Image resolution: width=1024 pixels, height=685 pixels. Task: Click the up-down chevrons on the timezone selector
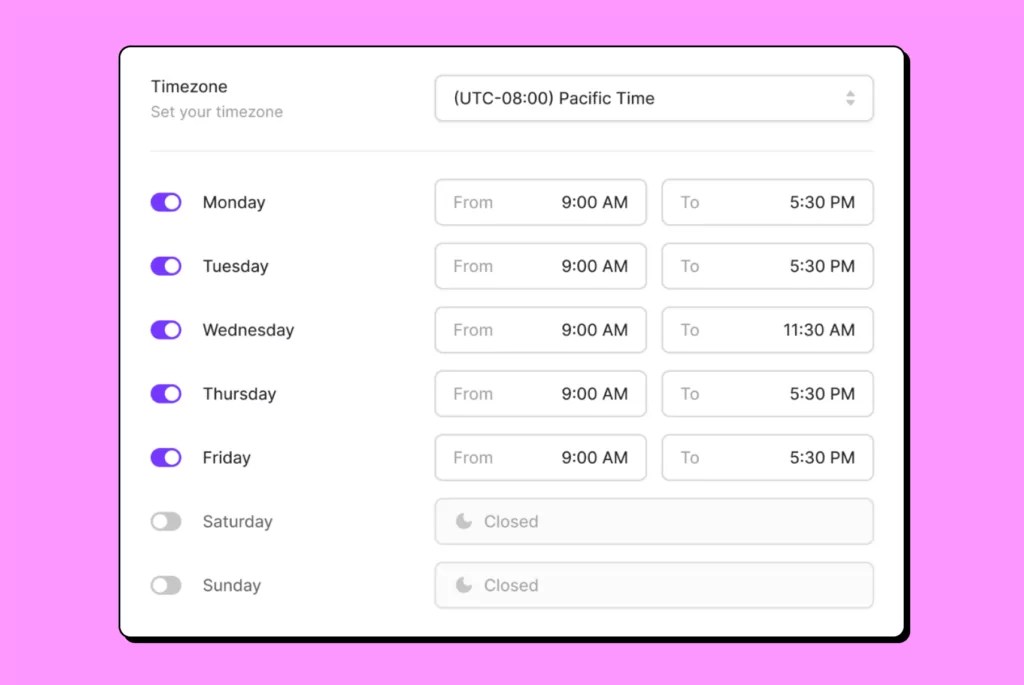(x=851, y=98)
